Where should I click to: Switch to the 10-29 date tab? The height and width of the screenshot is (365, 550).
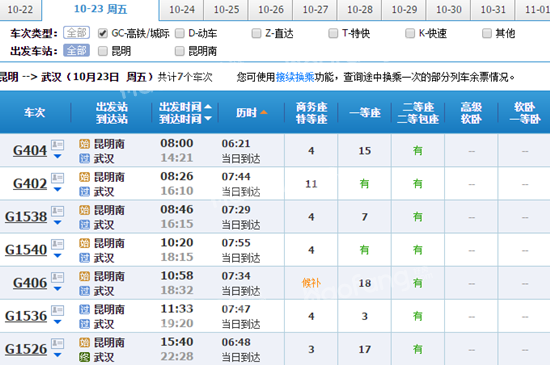pos(404,9)
